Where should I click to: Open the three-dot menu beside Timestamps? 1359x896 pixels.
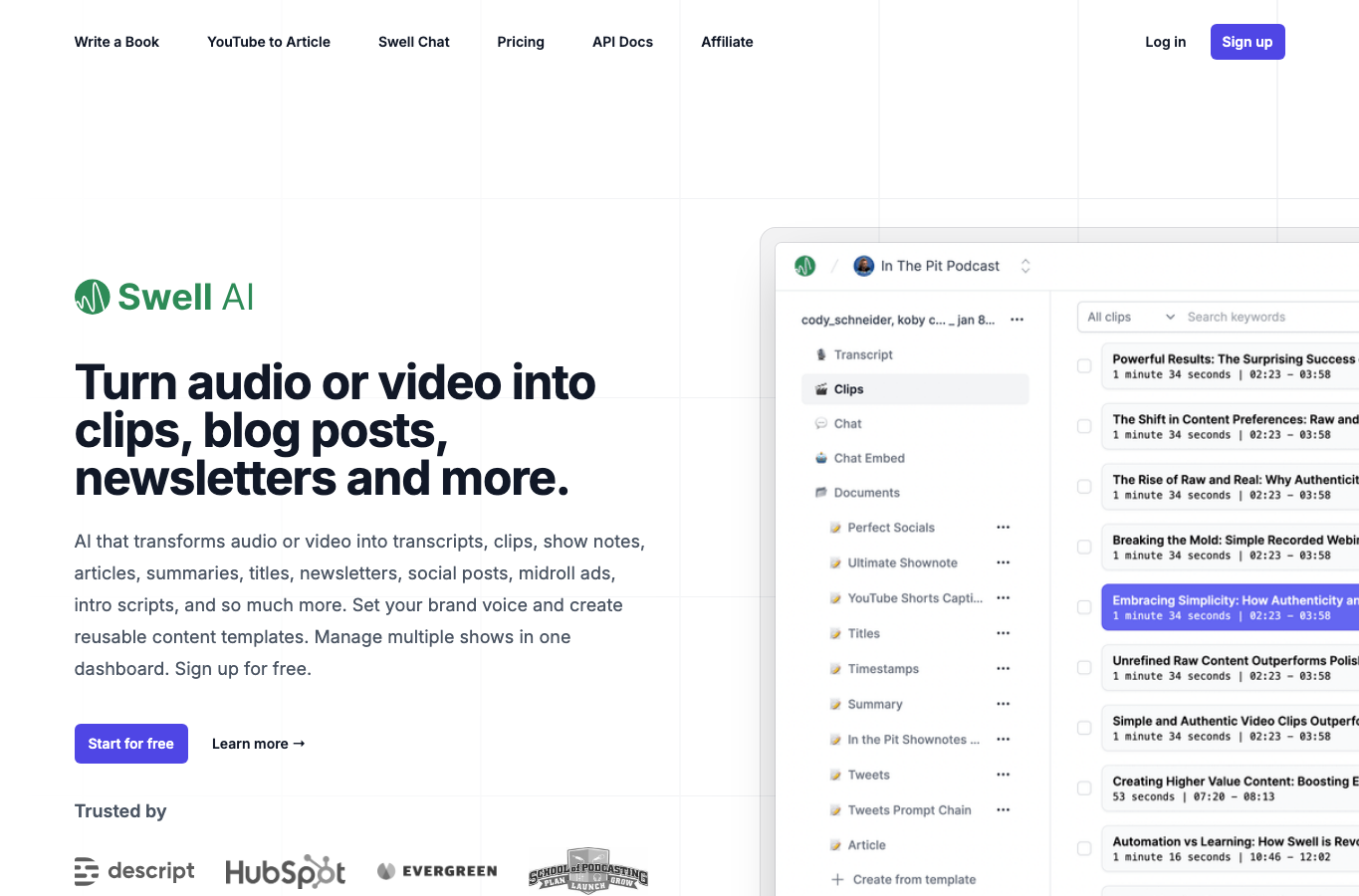point(1004,669)
